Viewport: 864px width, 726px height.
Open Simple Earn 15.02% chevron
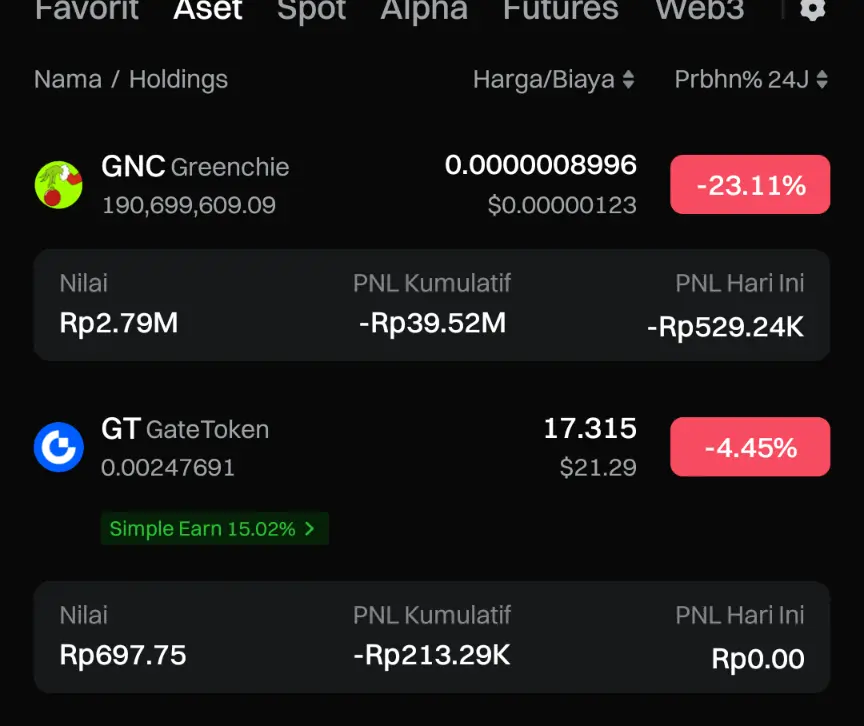pos(310,529)
